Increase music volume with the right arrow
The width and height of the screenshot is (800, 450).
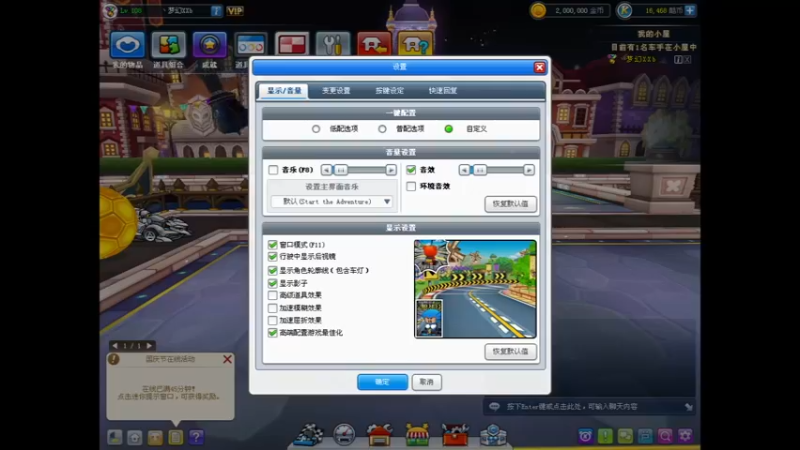tap(391, 170)
